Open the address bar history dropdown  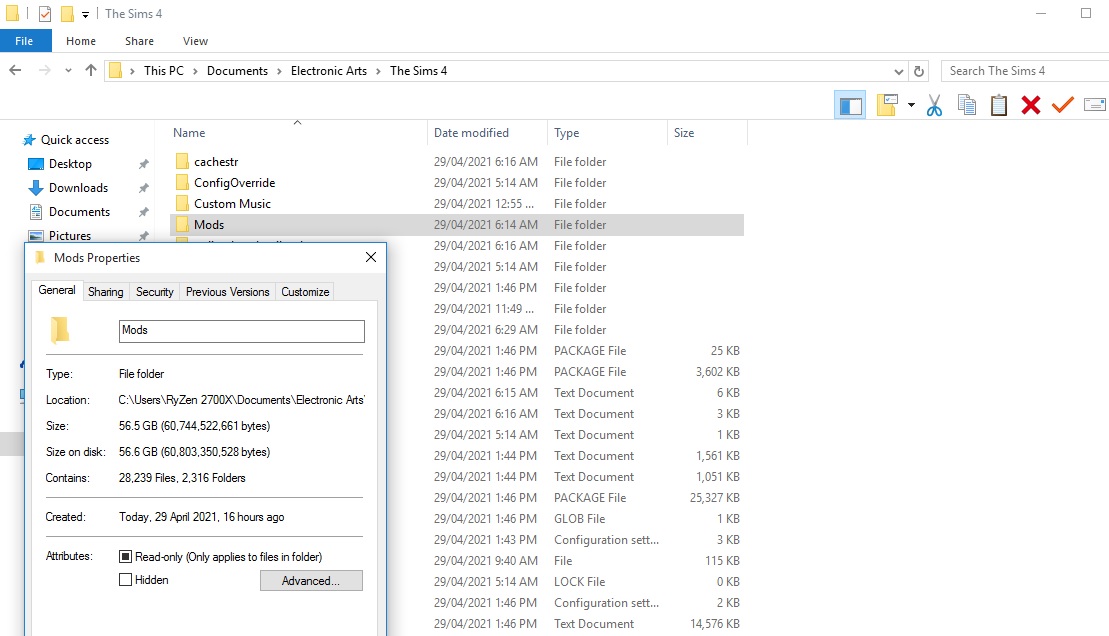pos(898,71)
